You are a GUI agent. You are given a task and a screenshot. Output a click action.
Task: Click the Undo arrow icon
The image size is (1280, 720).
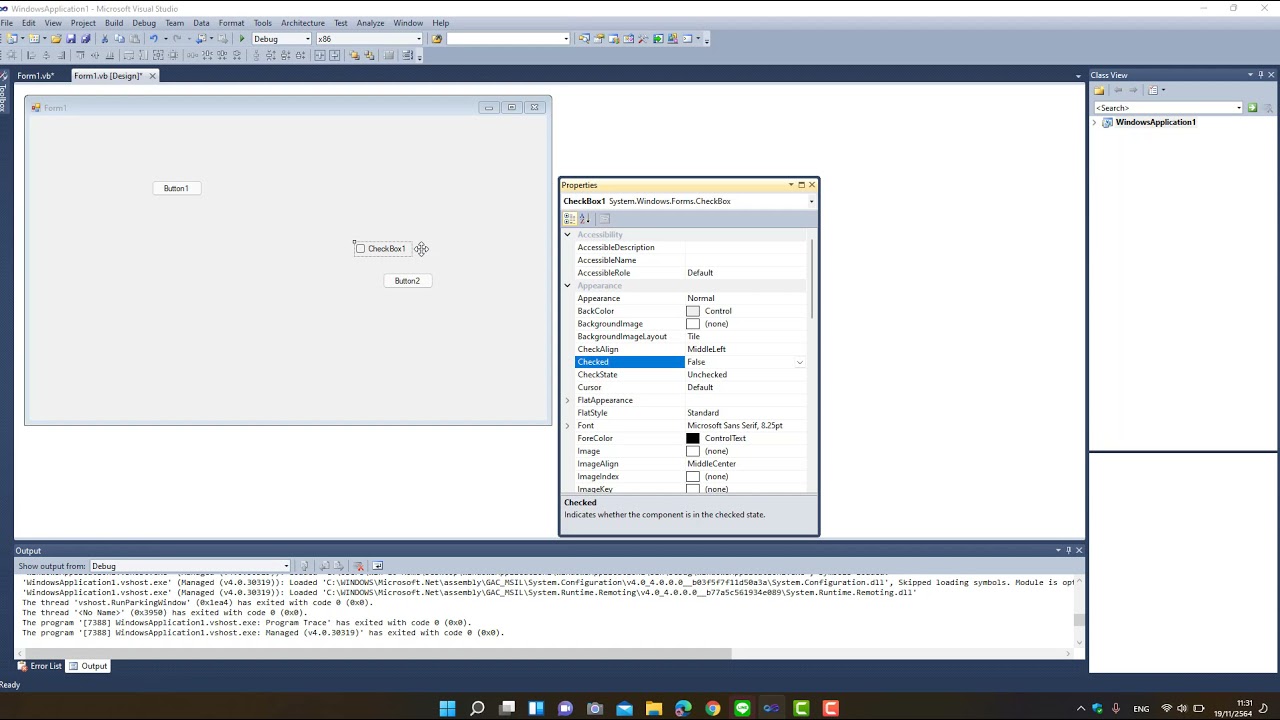(153, 39)
